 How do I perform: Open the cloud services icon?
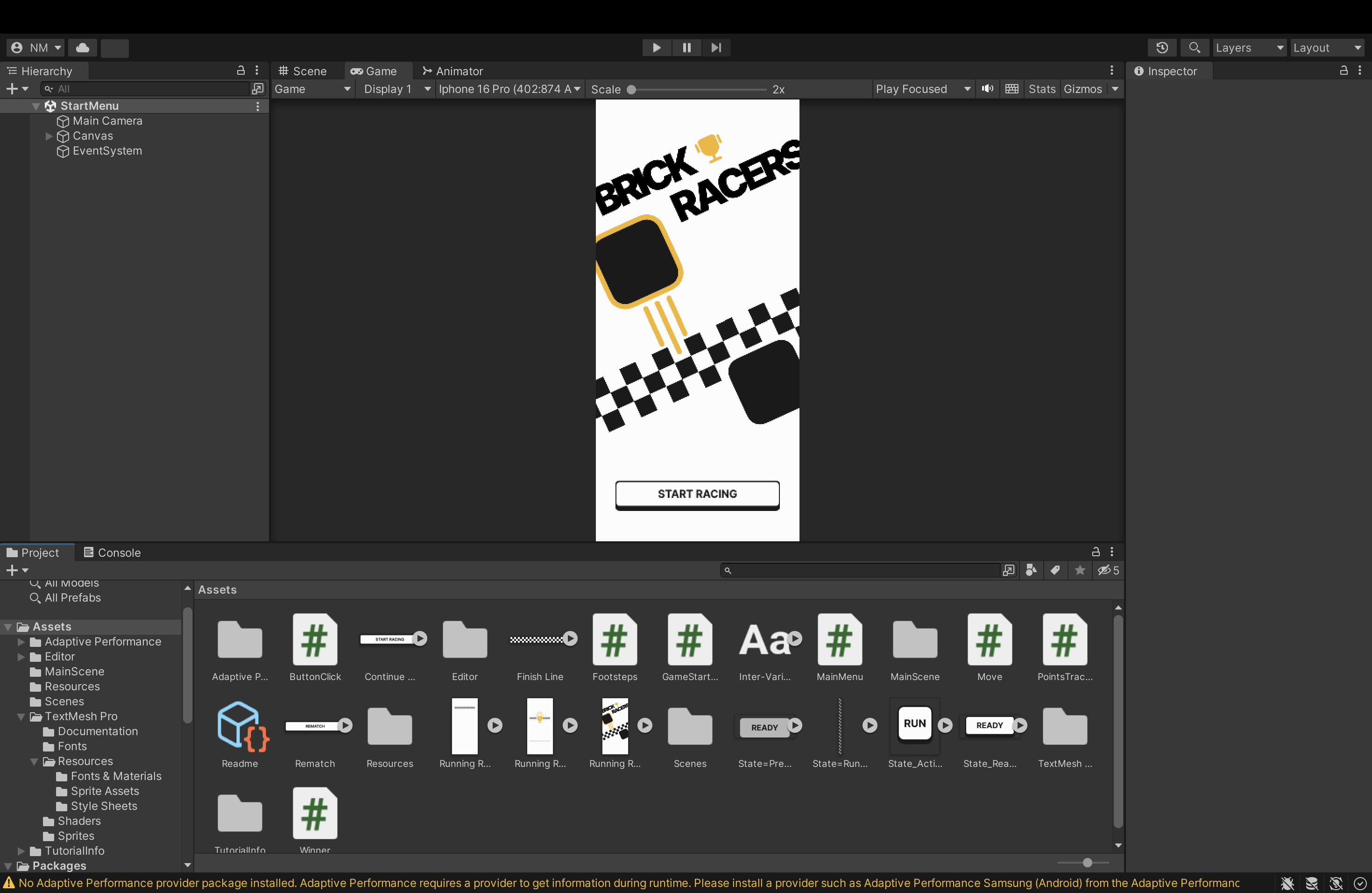[x=83, y=48]
